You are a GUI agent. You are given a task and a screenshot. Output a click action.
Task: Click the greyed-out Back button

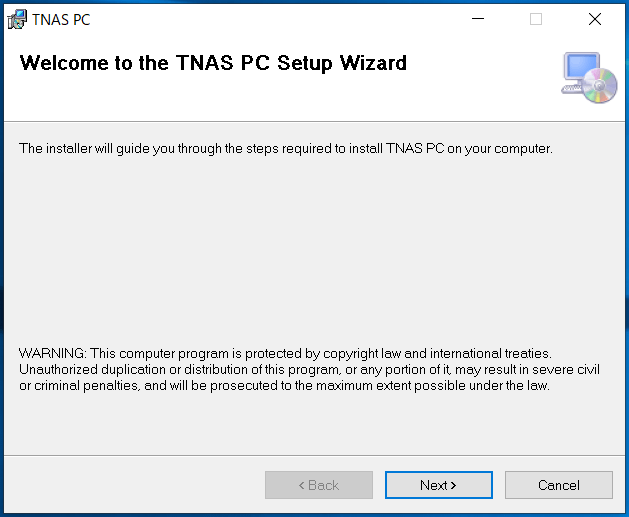319,485
